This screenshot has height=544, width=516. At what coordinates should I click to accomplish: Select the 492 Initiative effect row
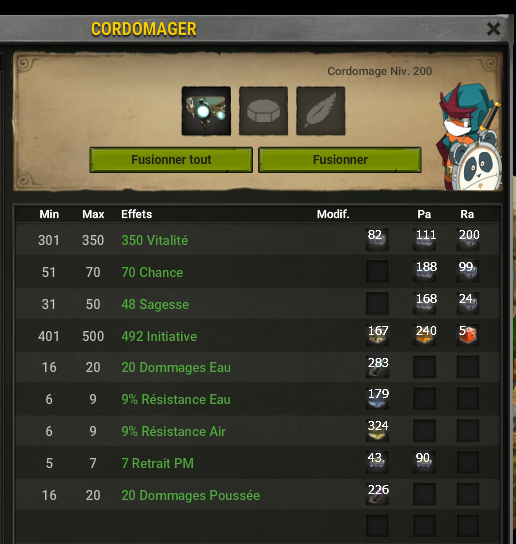pos(257,336)
